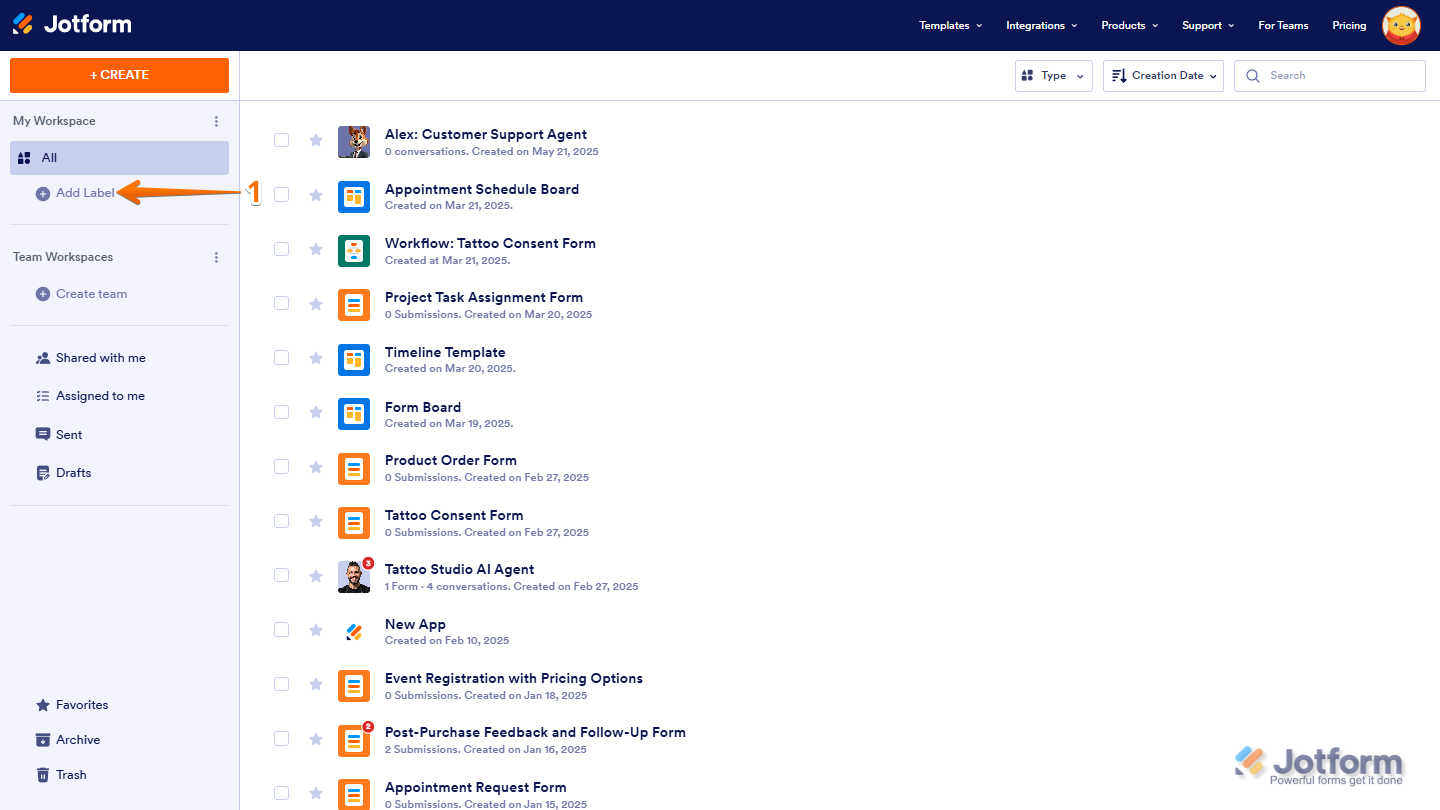This screenshot has width=1440, height=810.
Task: Click the plus icon beside Add Label
Action: click(43, 194)
